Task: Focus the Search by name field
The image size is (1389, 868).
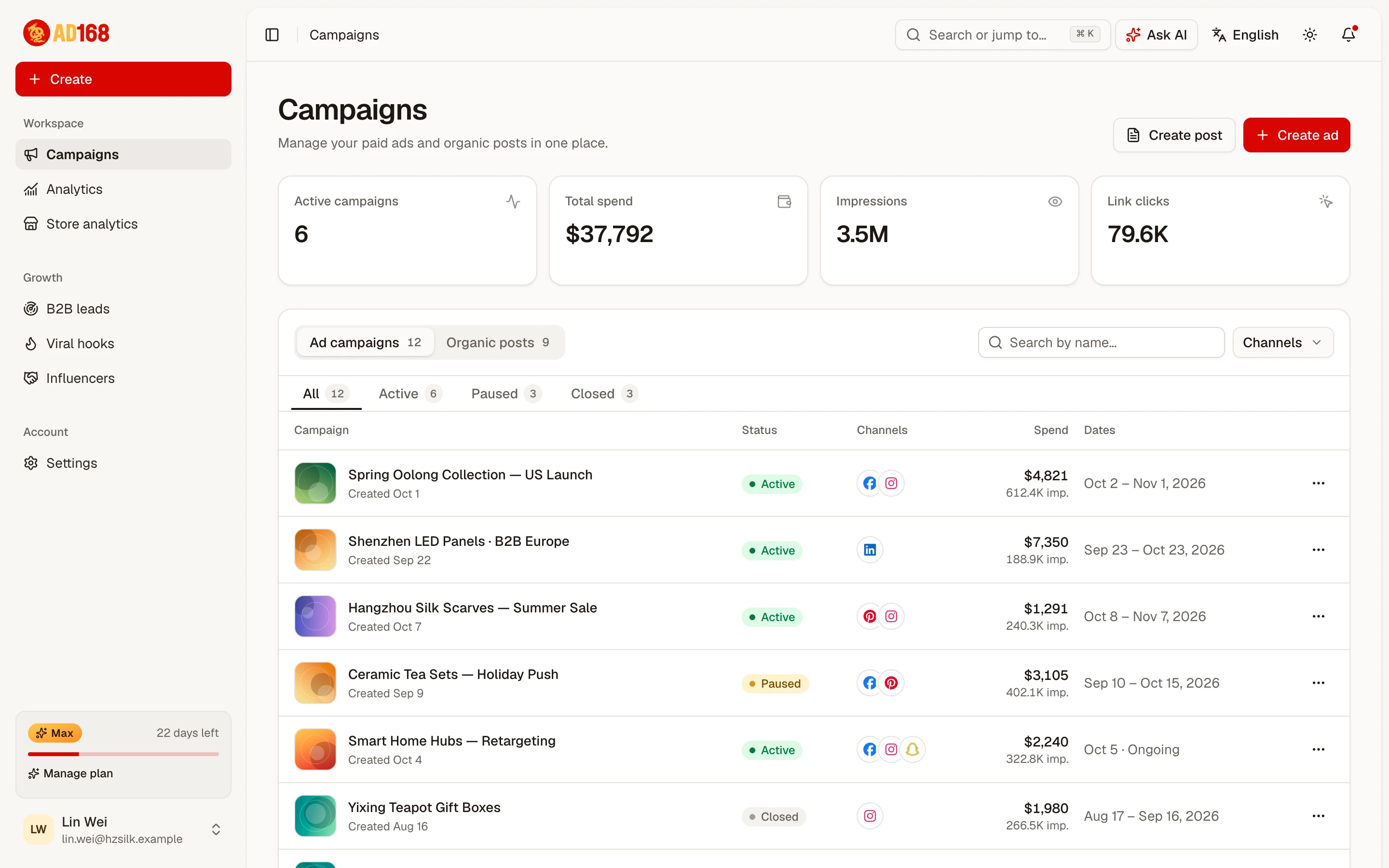Action: click(x=1101, y=343)
